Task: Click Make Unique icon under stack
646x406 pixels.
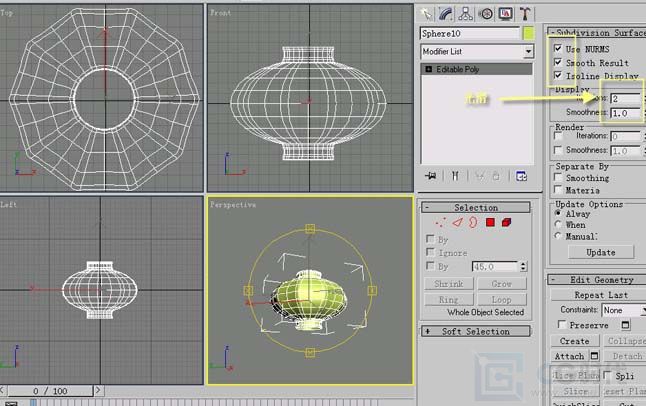Action: (x=480, y=176)
